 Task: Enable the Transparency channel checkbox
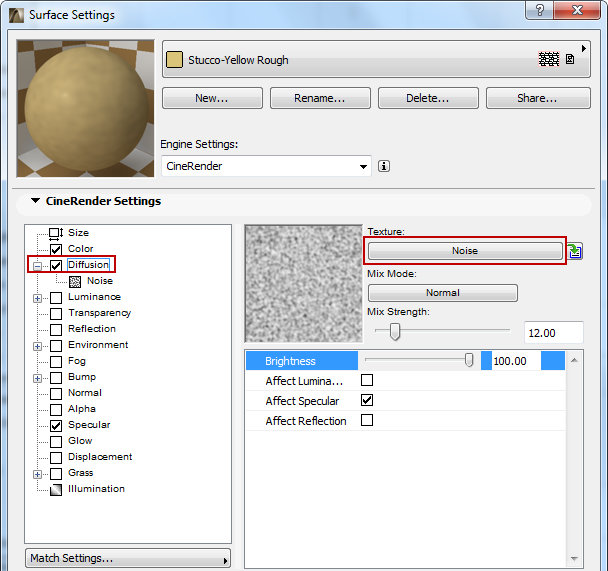coord(56,314)
